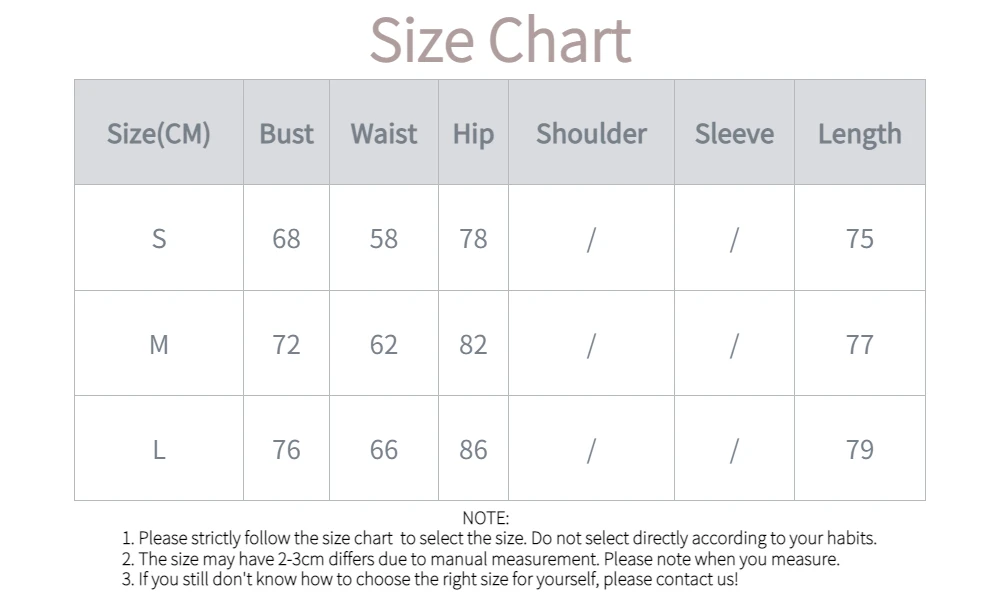Click the NOTE: heading
This screenshot has height=600, width=1000.
[486, 518]
